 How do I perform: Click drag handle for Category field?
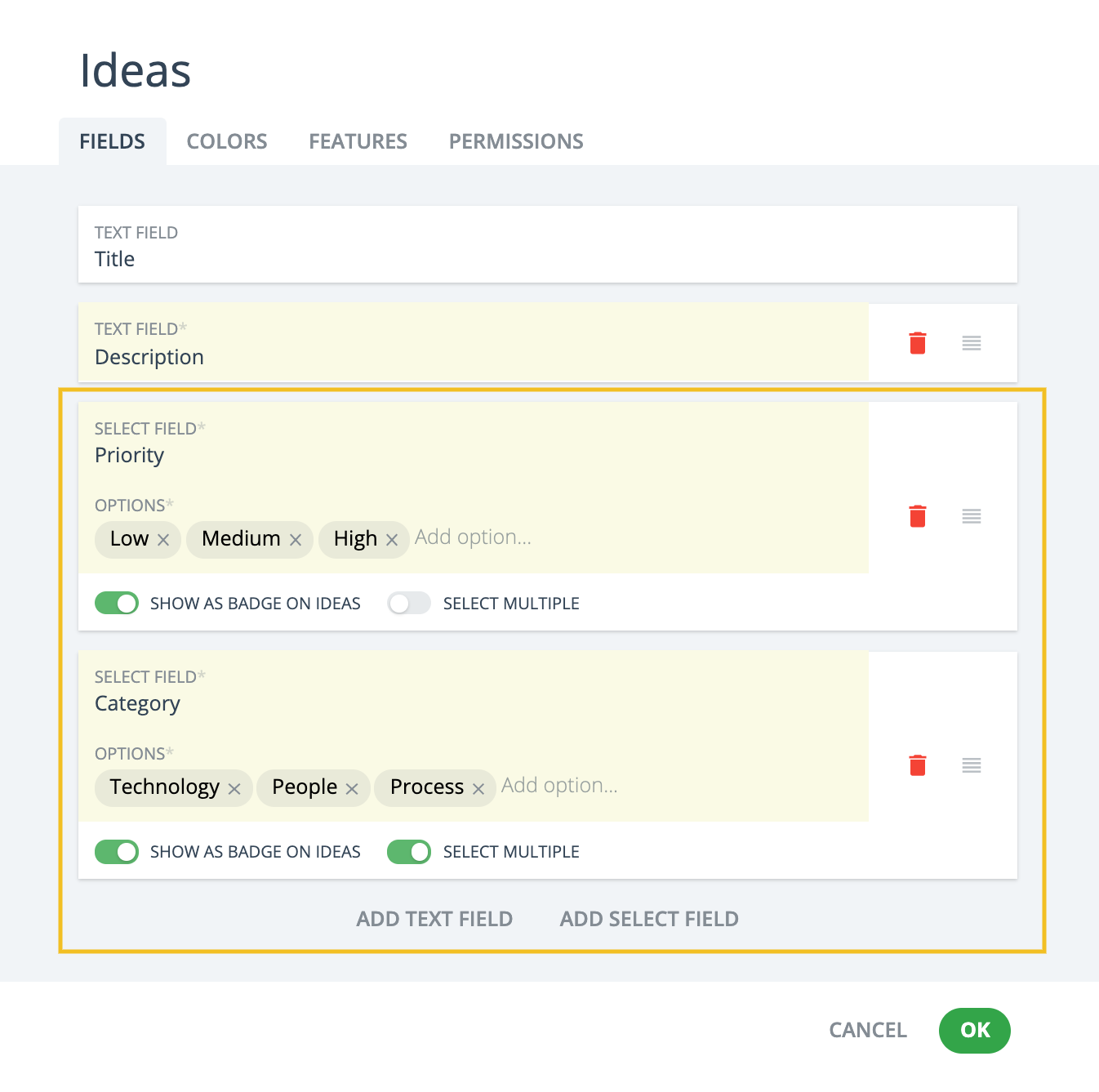[x=972, y=765]
